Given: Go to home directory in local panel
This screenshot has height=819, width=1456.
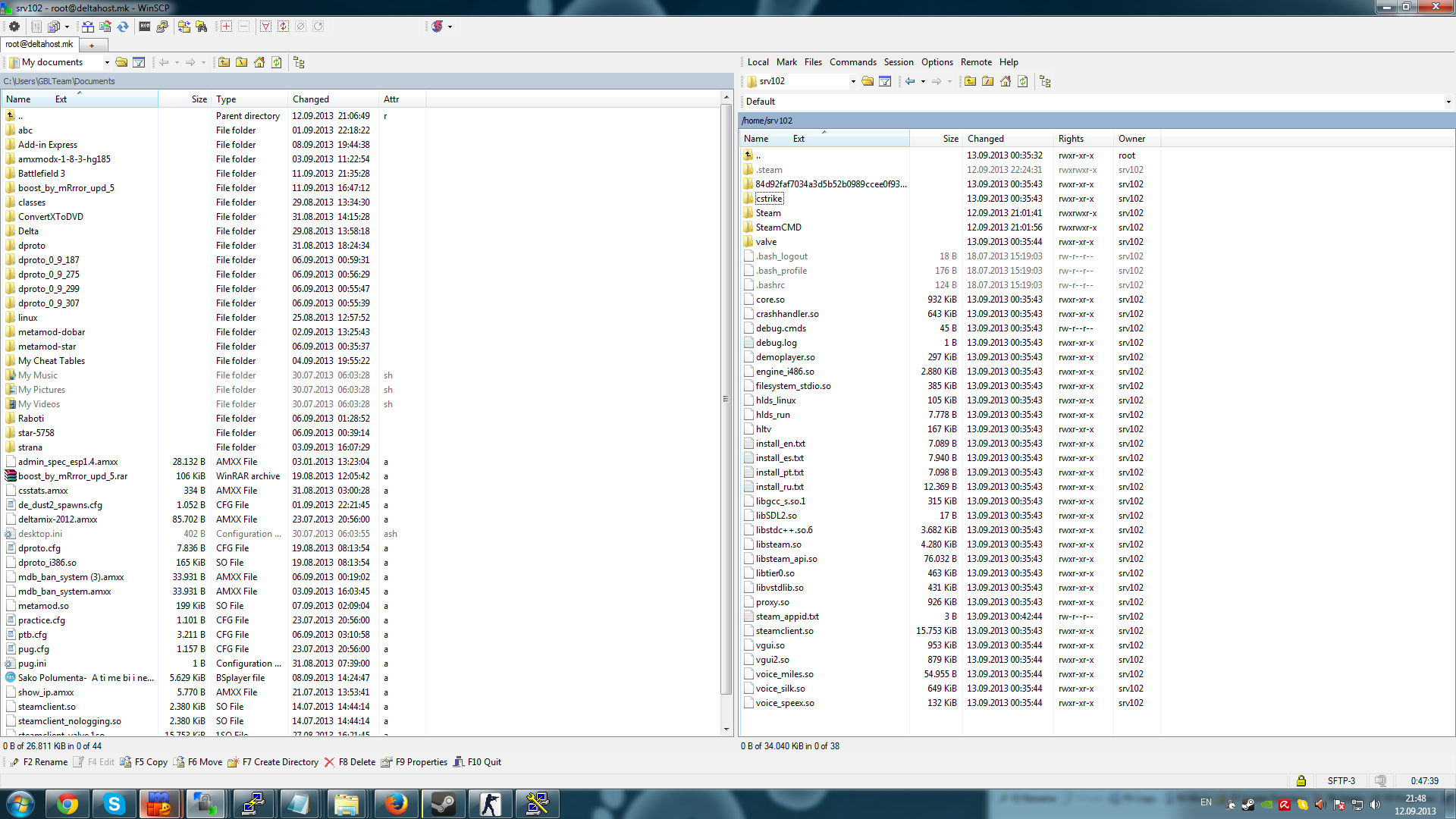Looking at the screenshot, I should 259,62.
